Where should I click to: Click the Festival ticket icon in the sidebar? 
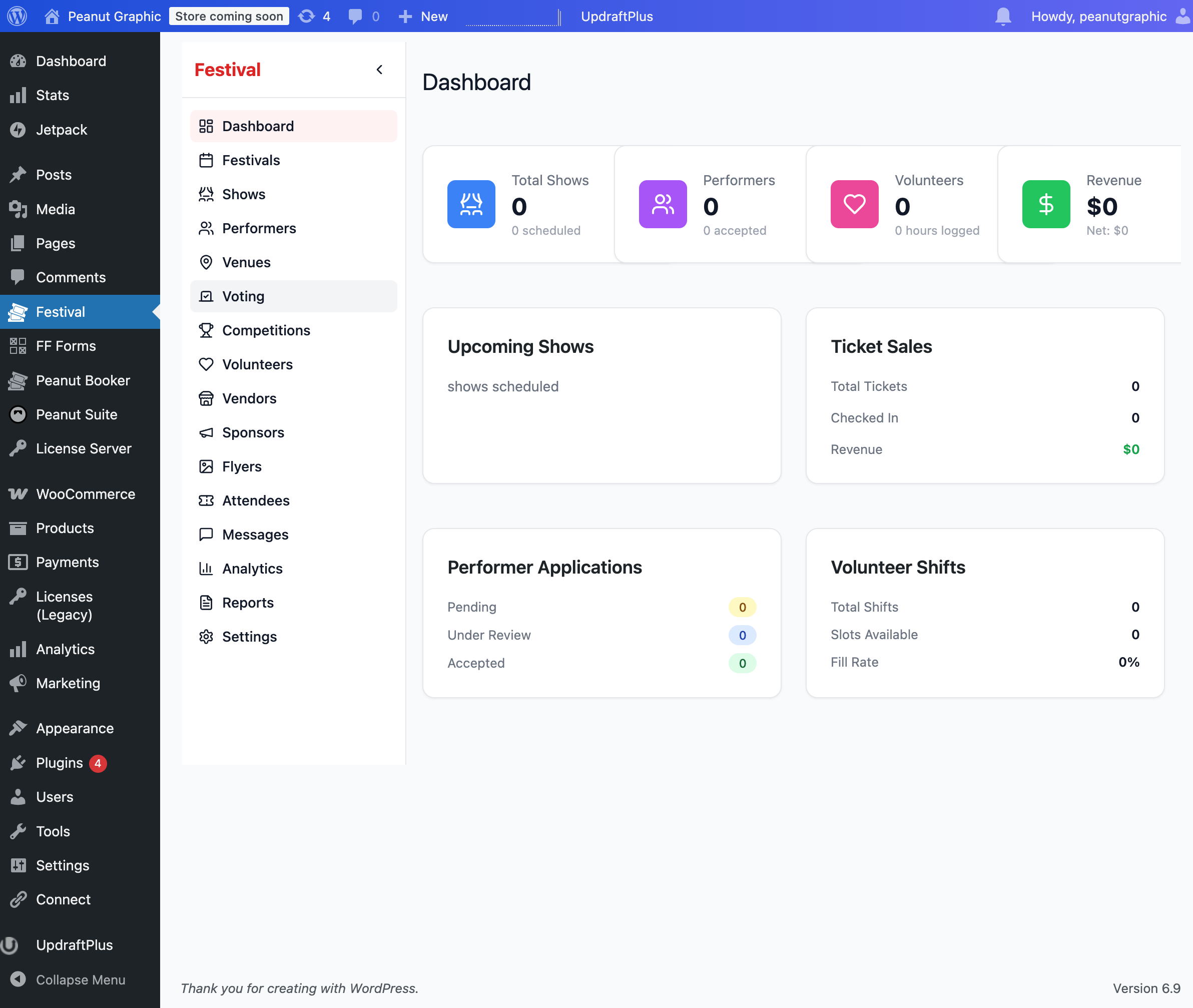[17, 312]
